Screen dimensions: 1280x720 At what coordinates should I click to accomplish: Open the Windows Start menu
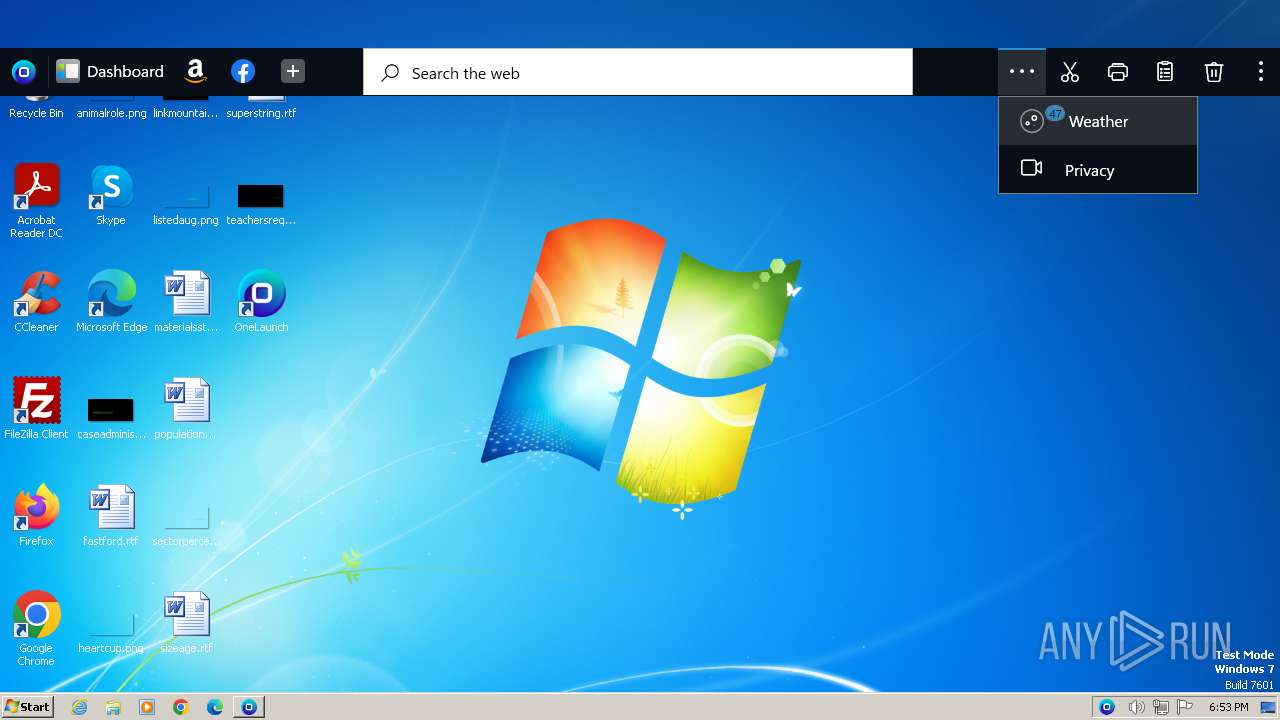pyautogui.click(x=27, y=706)
